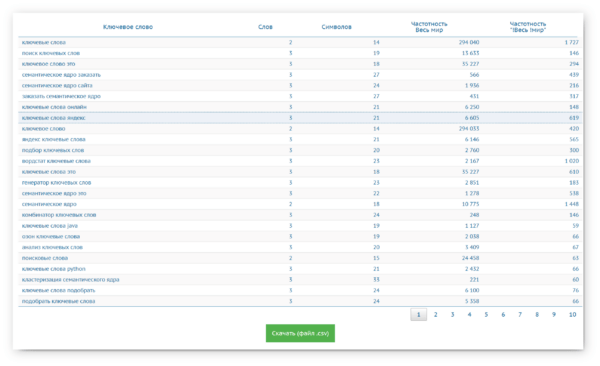Click the frequency value 3 409
Image resolution: width=600 pixels, height=366 pixels.
point(472,247)
